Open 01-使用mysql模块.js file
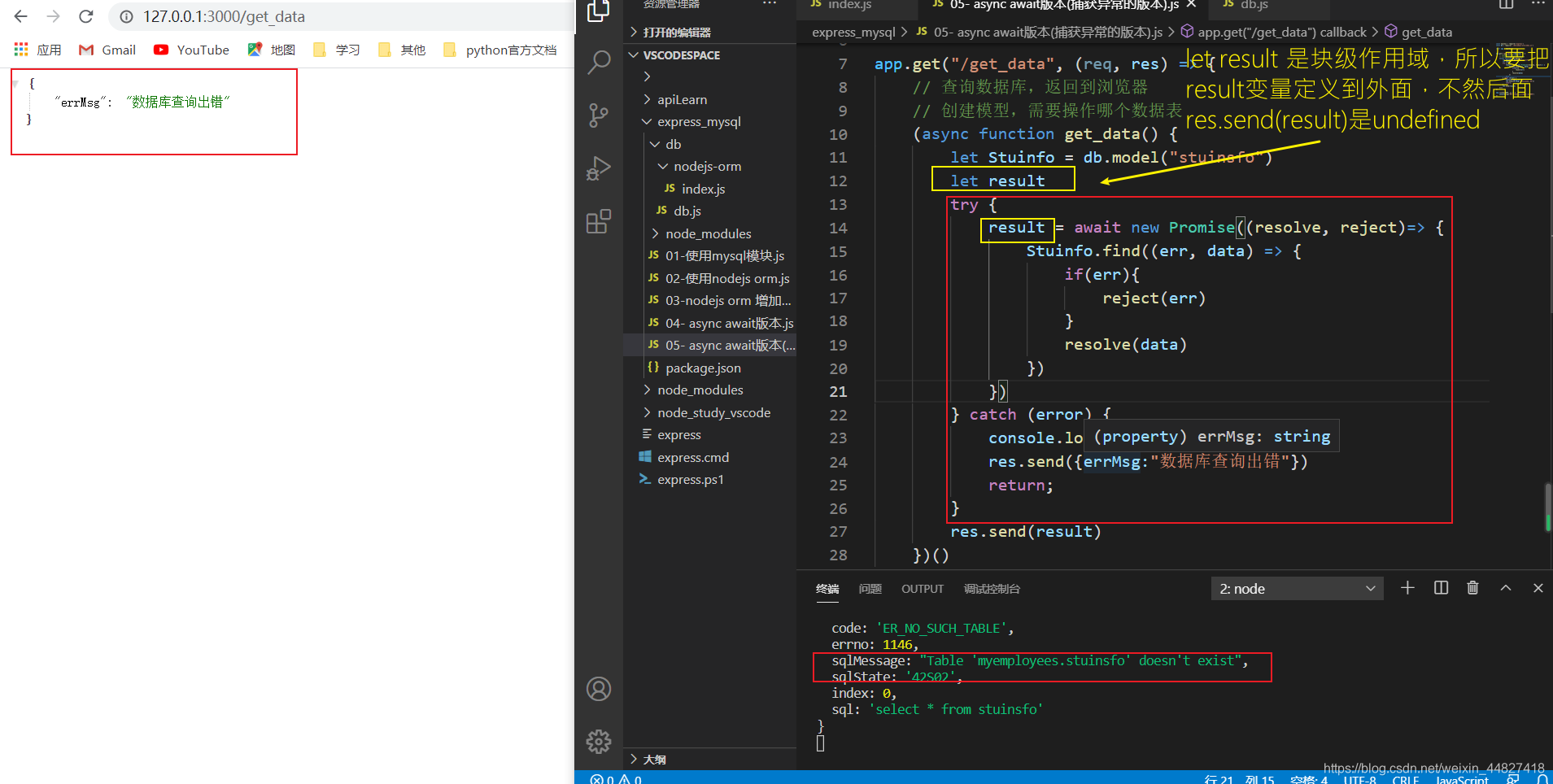The height and width of the screenshot is (784, 1553). tap(709, 255)
